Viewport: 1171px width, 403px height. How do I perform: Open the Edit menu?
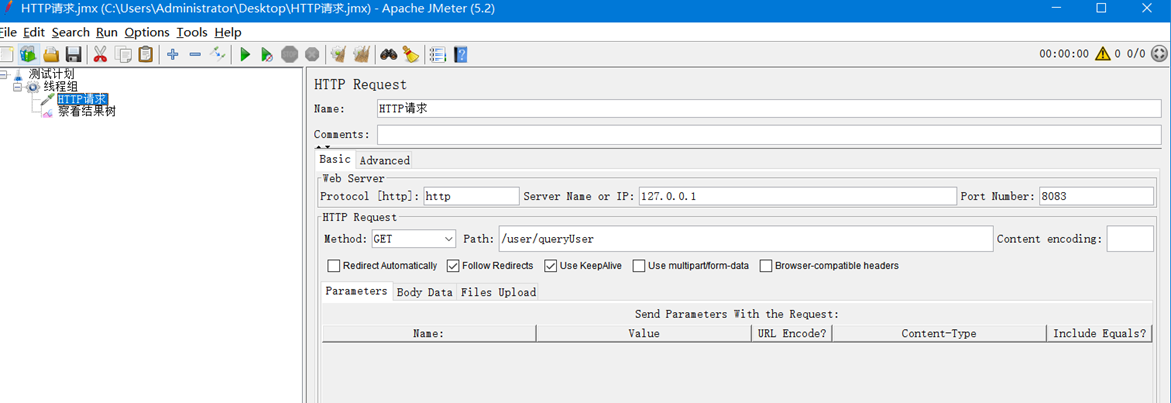[x=34, y=32]
